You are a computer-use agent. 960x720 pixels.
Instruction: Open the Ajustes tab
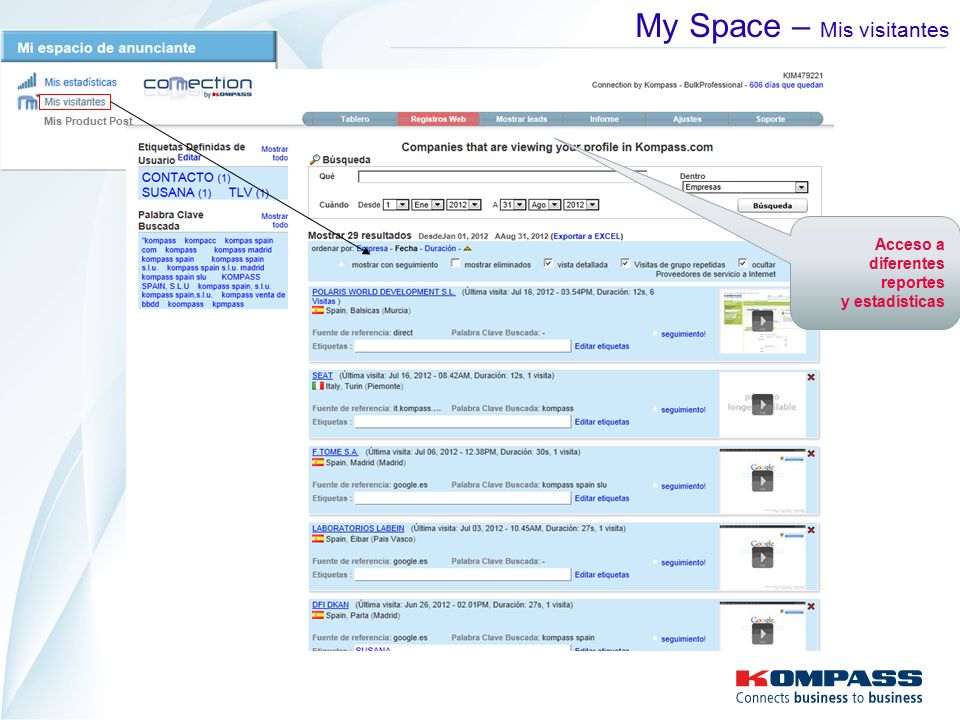pyautogui.click(x=688, y=119)
